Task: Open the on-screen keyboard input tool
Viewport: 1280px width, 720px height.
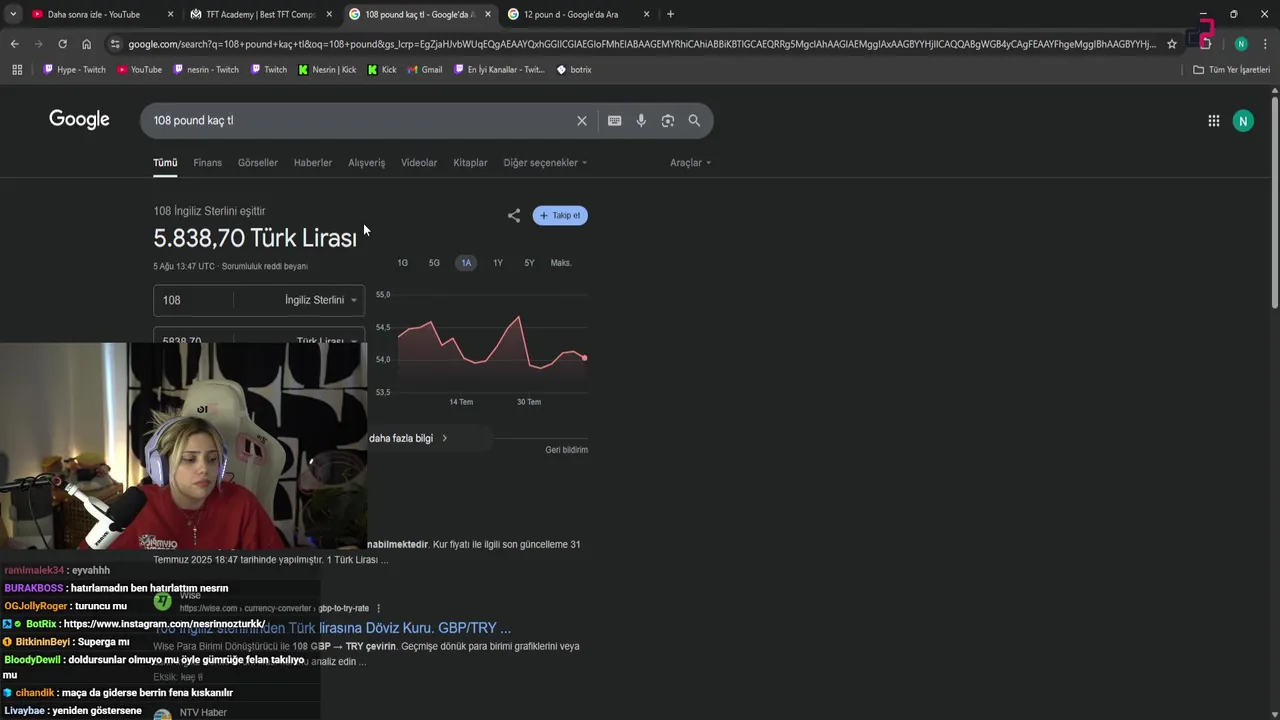Action: [x=615, y=121]
